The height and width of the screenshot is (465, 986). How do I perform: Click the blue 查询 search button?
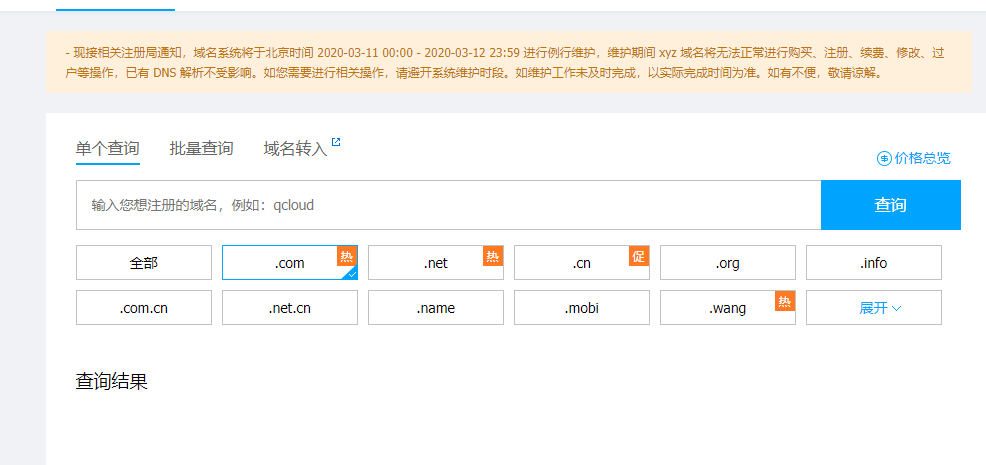pos(890,205)
